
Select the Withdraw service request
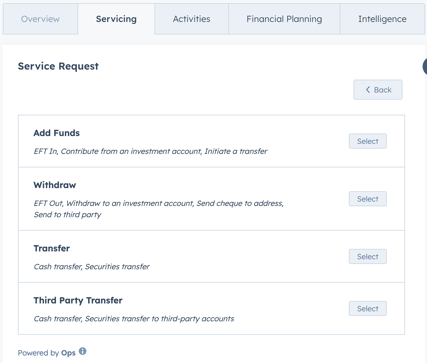(368, 199)
